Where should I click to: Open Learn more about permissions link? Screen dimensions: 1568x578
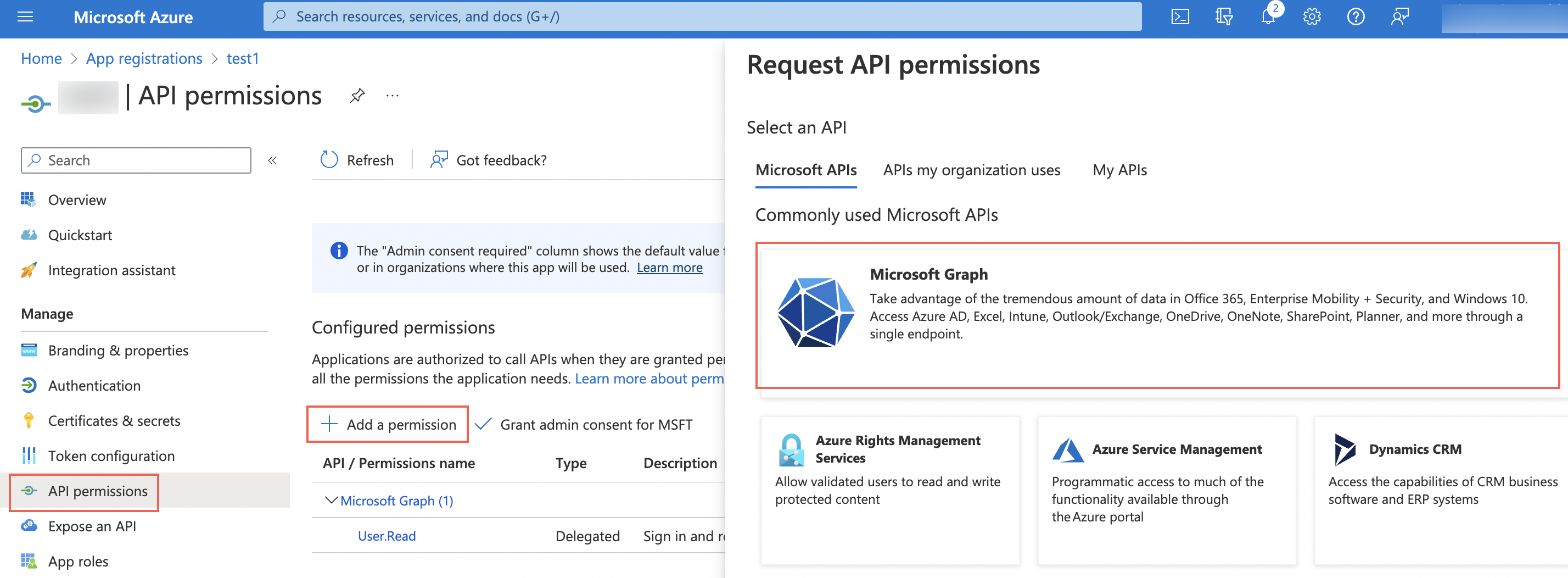(x=649, y=379)
